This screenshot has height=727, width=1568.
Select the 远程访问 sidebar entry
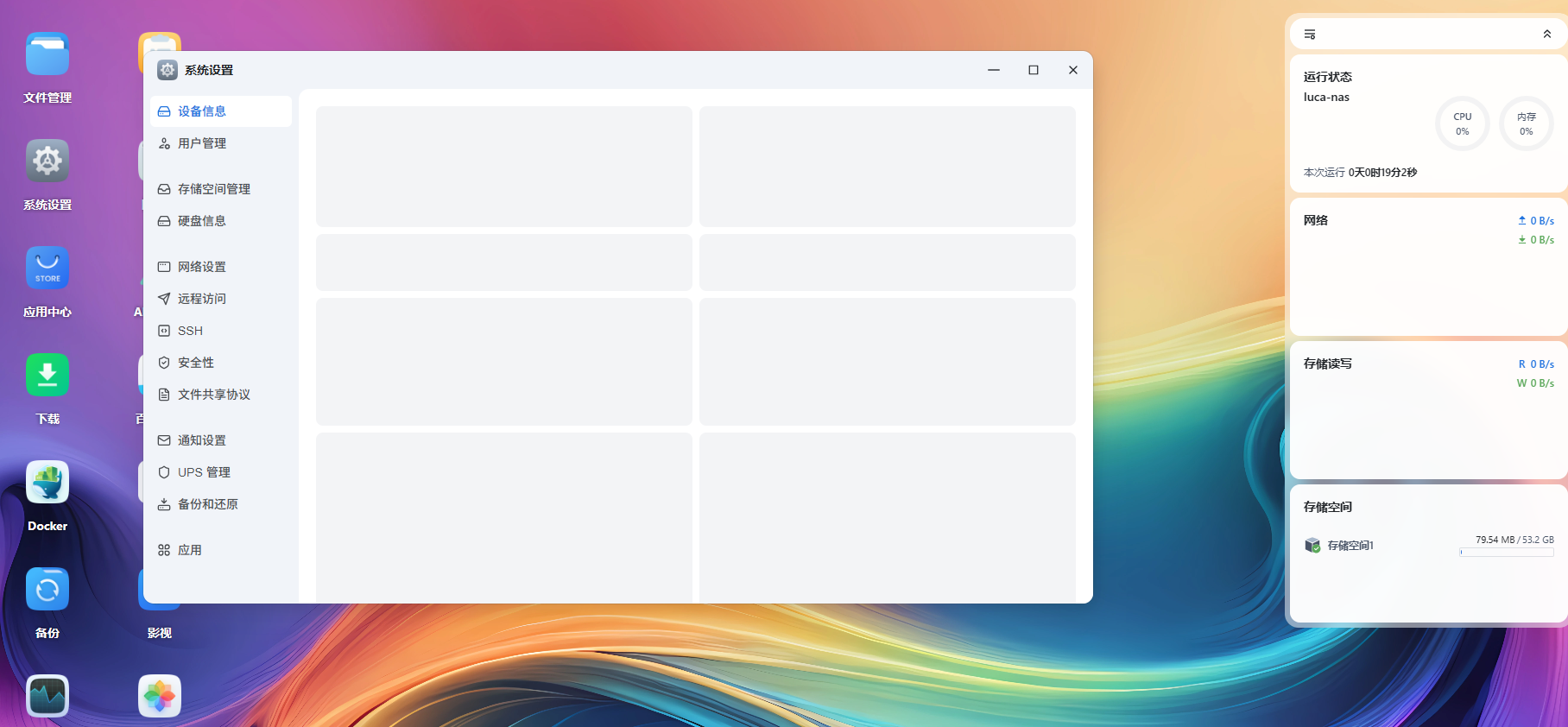[x=221, y=299]
